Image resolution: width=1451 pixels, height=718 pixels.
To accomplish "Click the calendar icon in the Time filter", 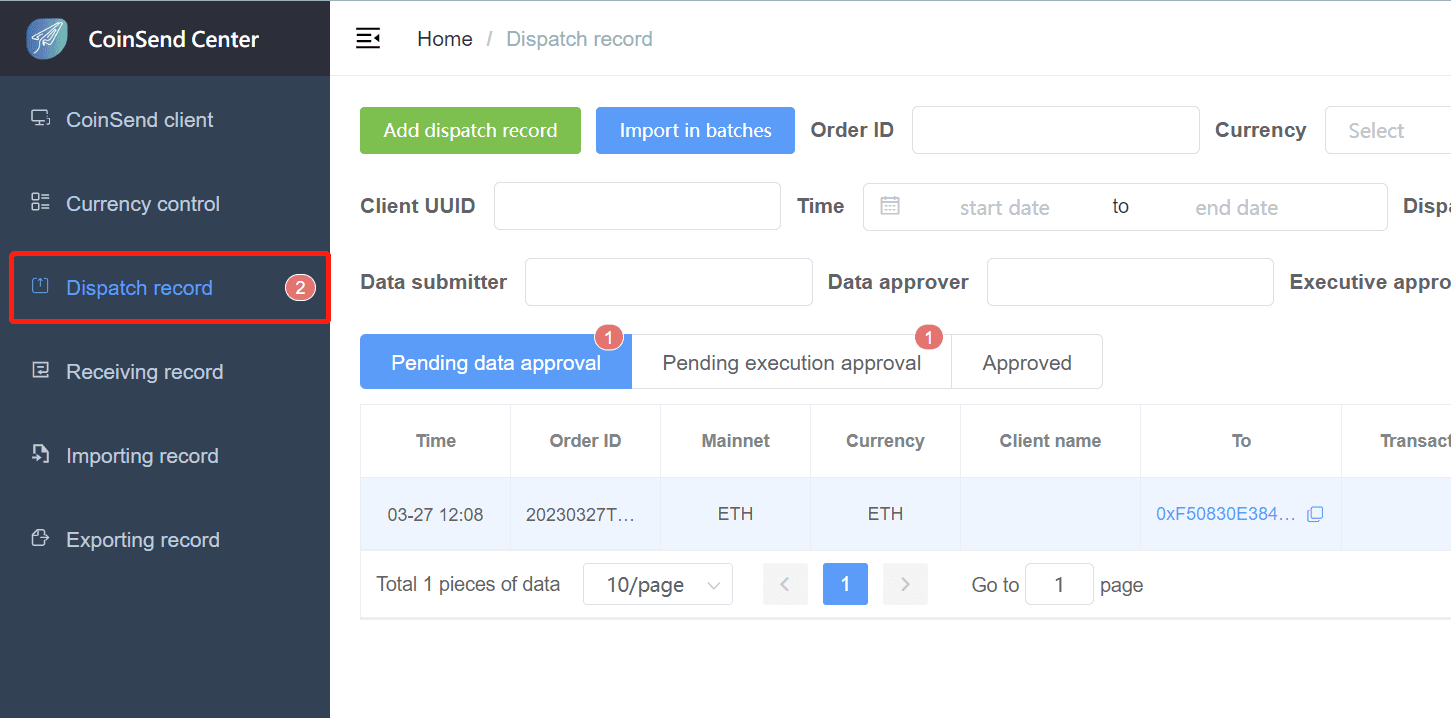I will coord(890,206).
